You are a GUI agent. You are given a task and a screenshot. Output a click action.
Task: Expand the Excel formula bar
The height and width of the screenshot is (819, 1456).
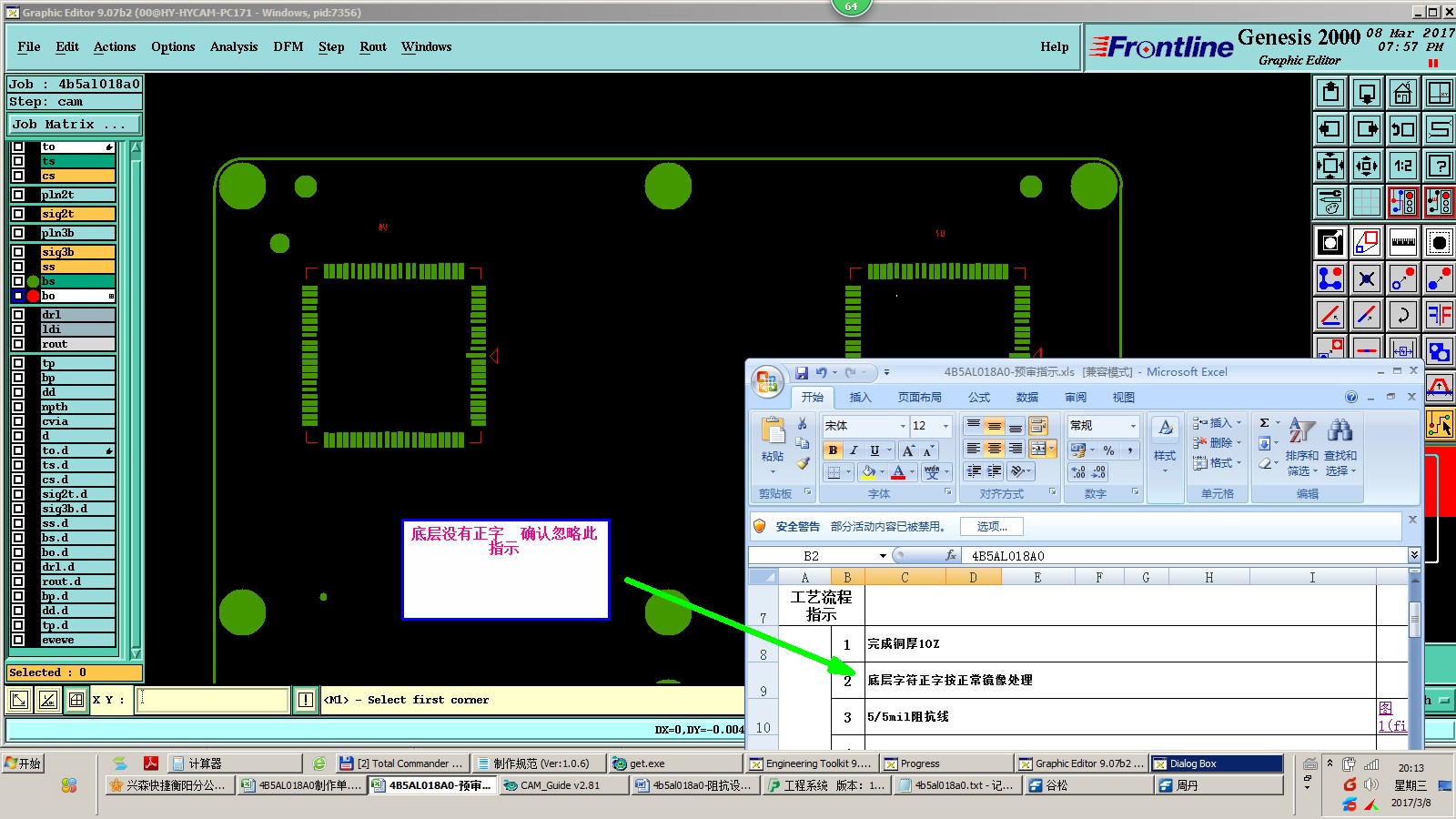pyautogui.click(x=1414, y=555)
